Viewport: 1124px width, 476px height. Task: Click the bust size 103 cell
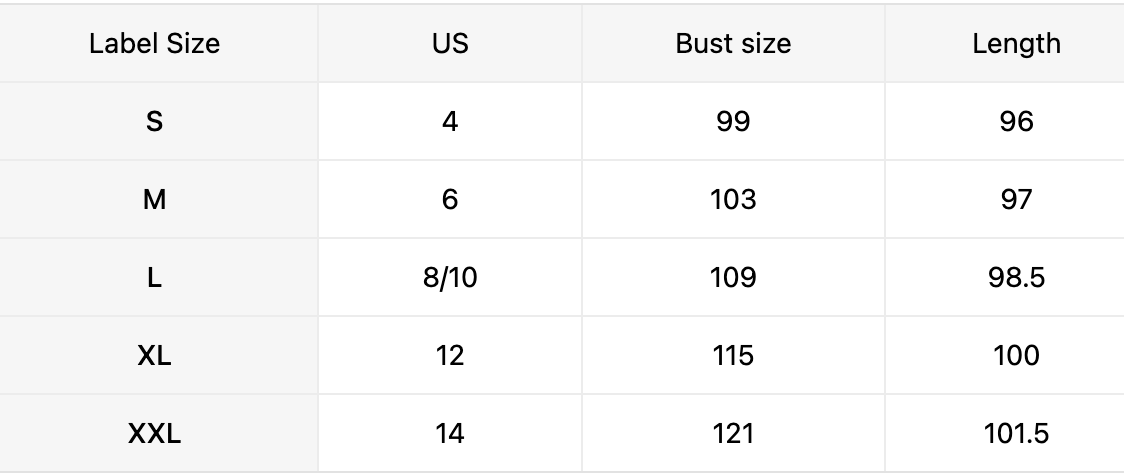(733, 200)
